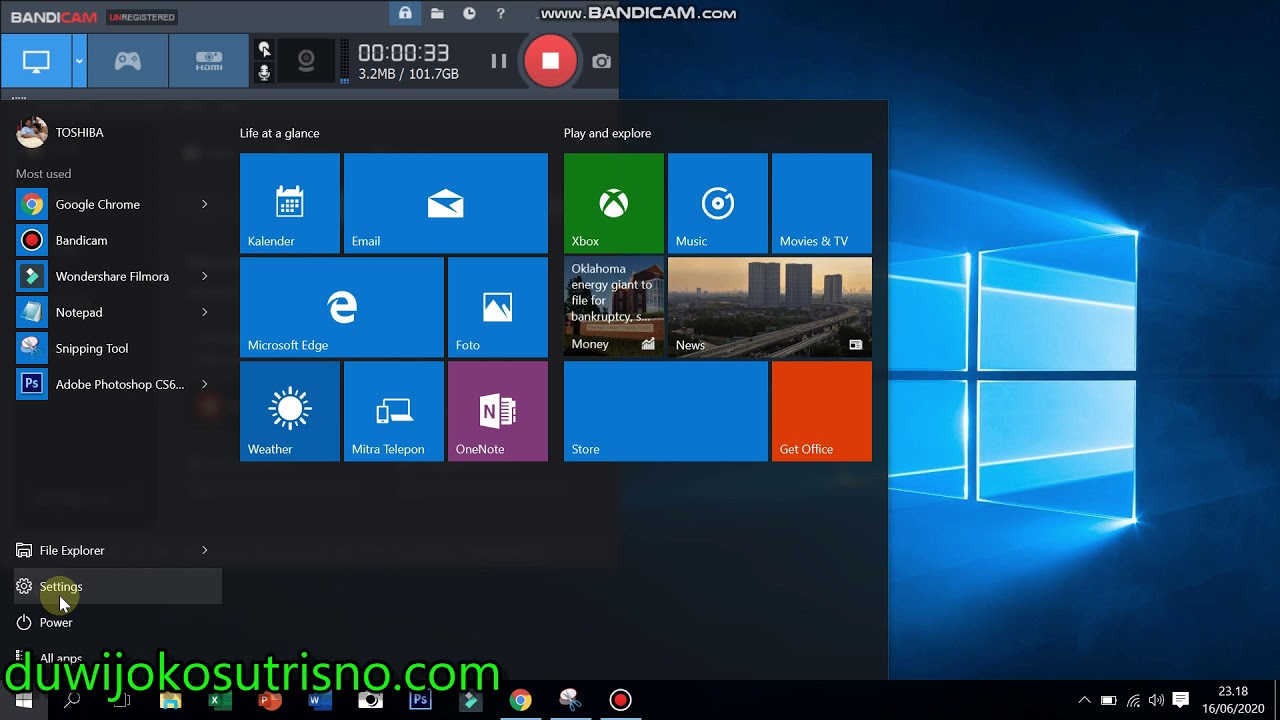Expand File Explorer jump list arrow

[x=205, y=550]
